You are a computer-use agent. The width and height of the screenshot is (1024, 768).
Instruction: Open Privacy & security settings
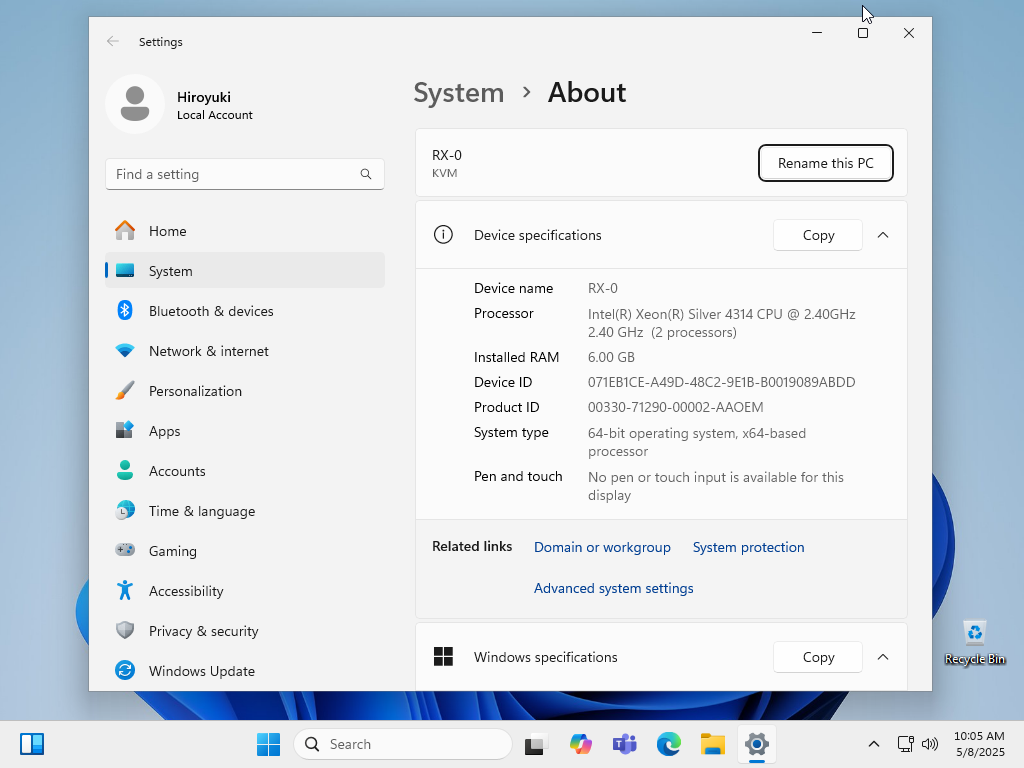[x=245, y=631]
